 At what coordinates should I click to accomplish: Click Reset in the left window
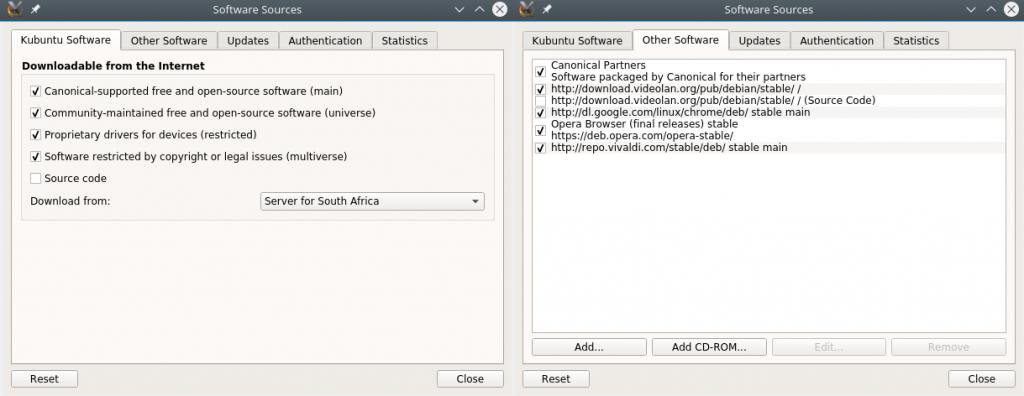(x=44, y=378)
